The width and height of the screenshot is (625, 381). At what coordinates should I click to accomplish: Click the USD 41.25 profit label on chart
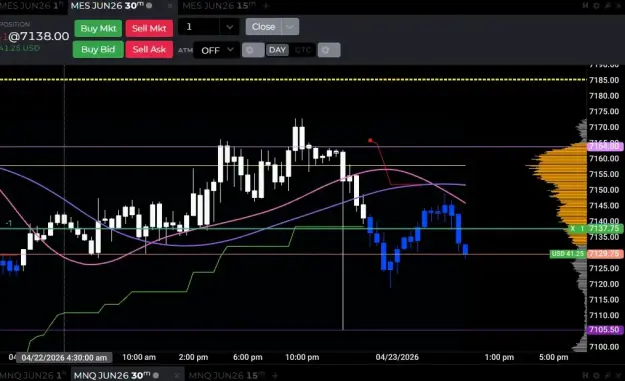568,253
